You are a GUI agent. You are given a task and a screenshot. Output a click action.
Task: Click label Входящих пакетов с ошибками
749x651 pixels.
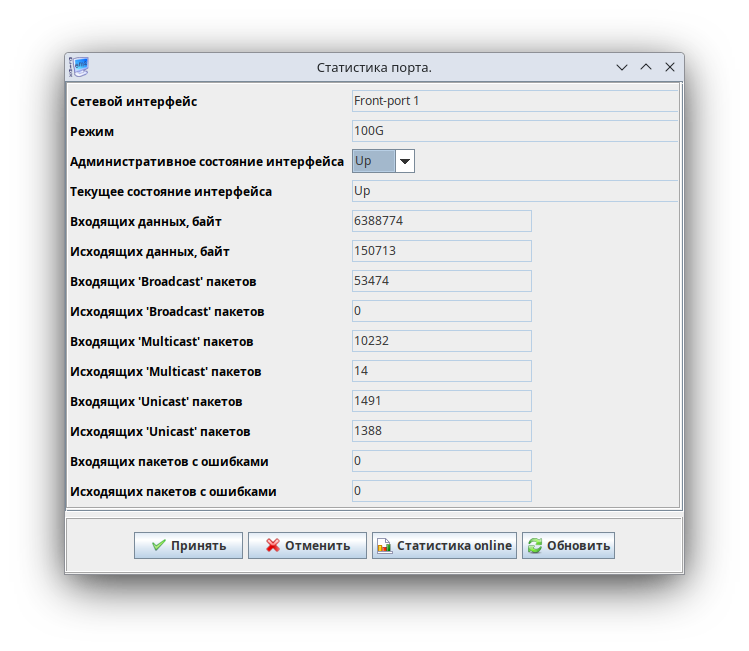tap(169, 461)
